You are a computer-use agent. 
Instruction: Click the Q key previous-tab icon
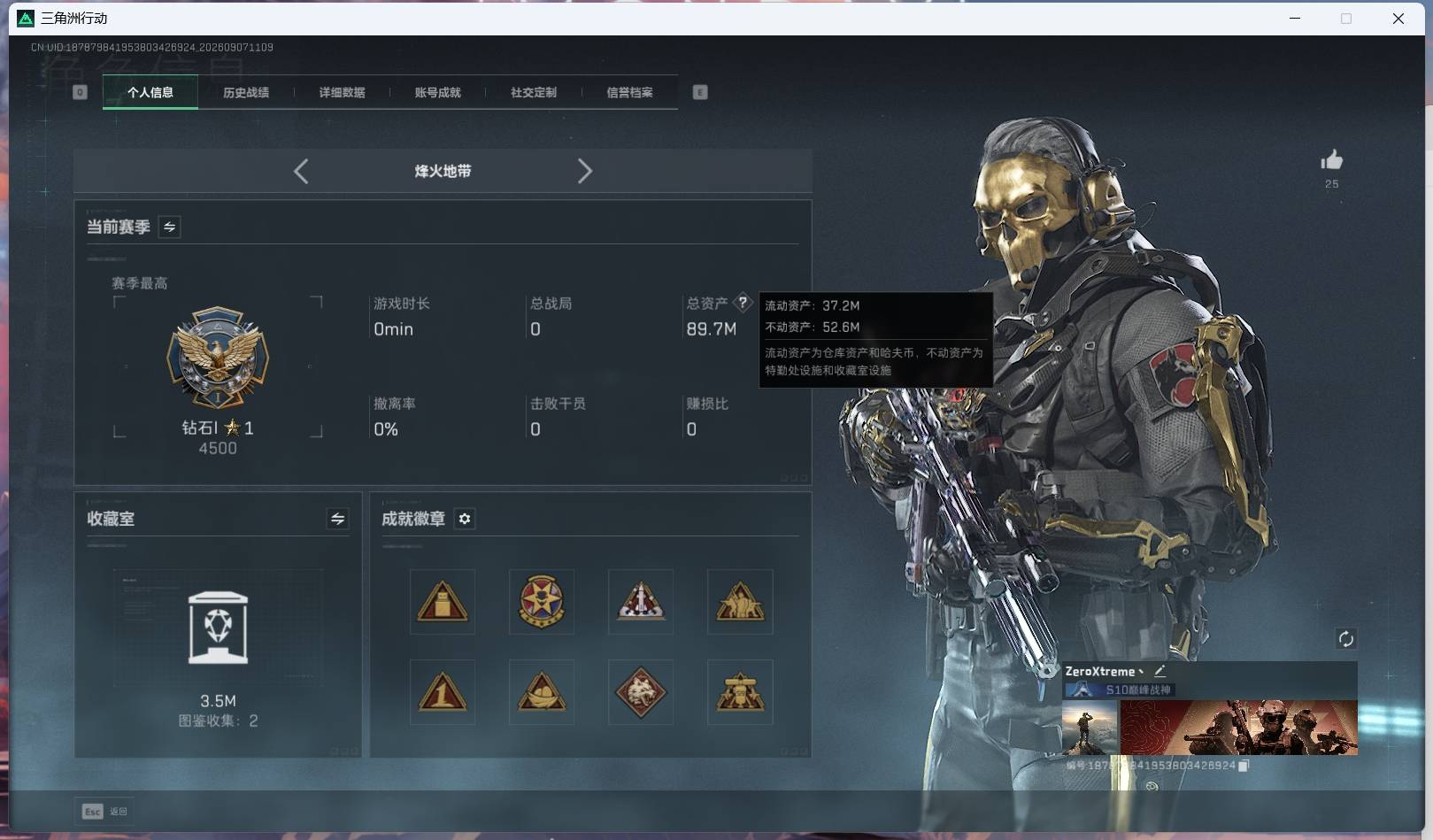click(x=80, y=92)
